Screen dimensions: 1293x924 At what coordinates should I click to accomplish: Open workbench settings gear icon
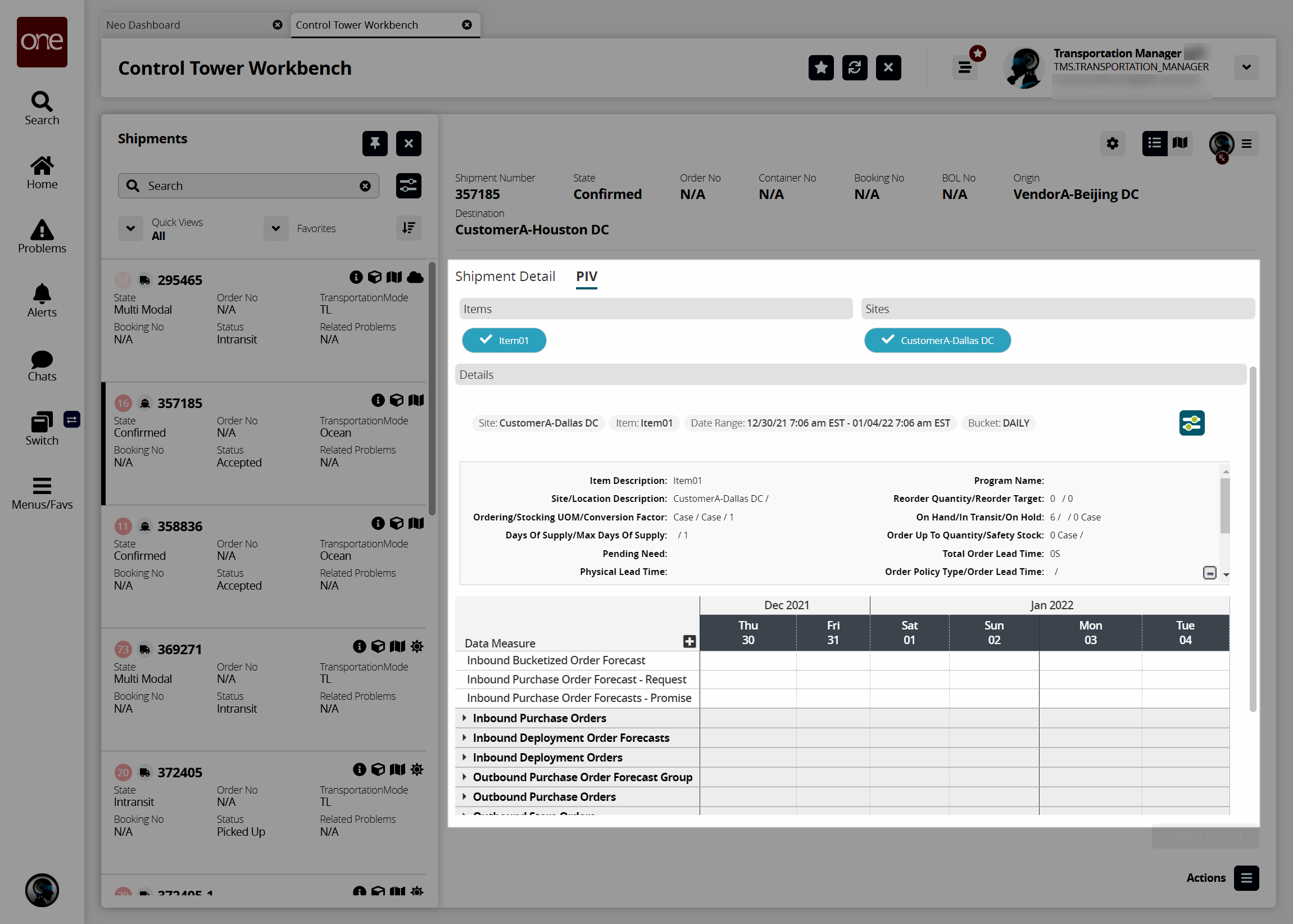(x=1112, y=143)
